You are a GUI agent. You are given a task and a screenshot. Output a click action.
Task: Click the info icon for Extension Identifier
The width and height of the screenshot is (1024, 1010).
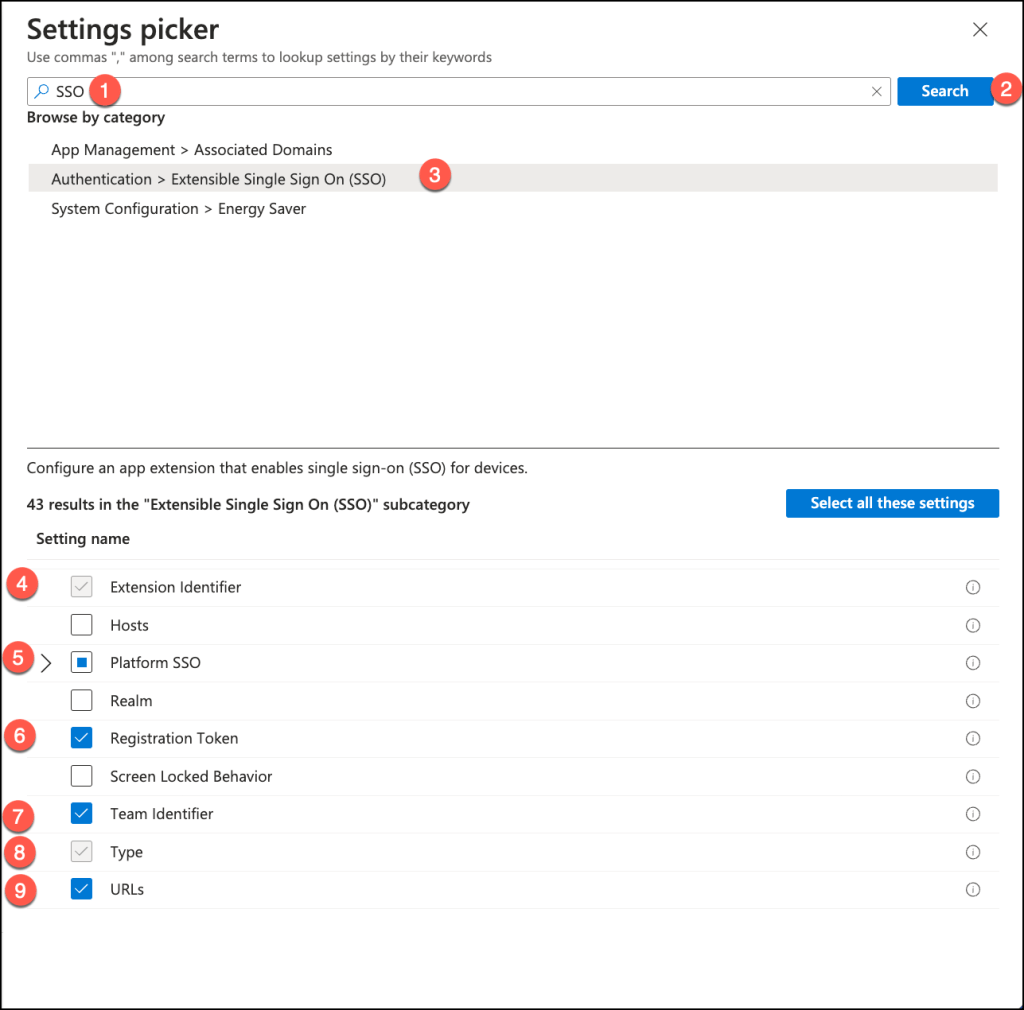[x=972, y=587]
